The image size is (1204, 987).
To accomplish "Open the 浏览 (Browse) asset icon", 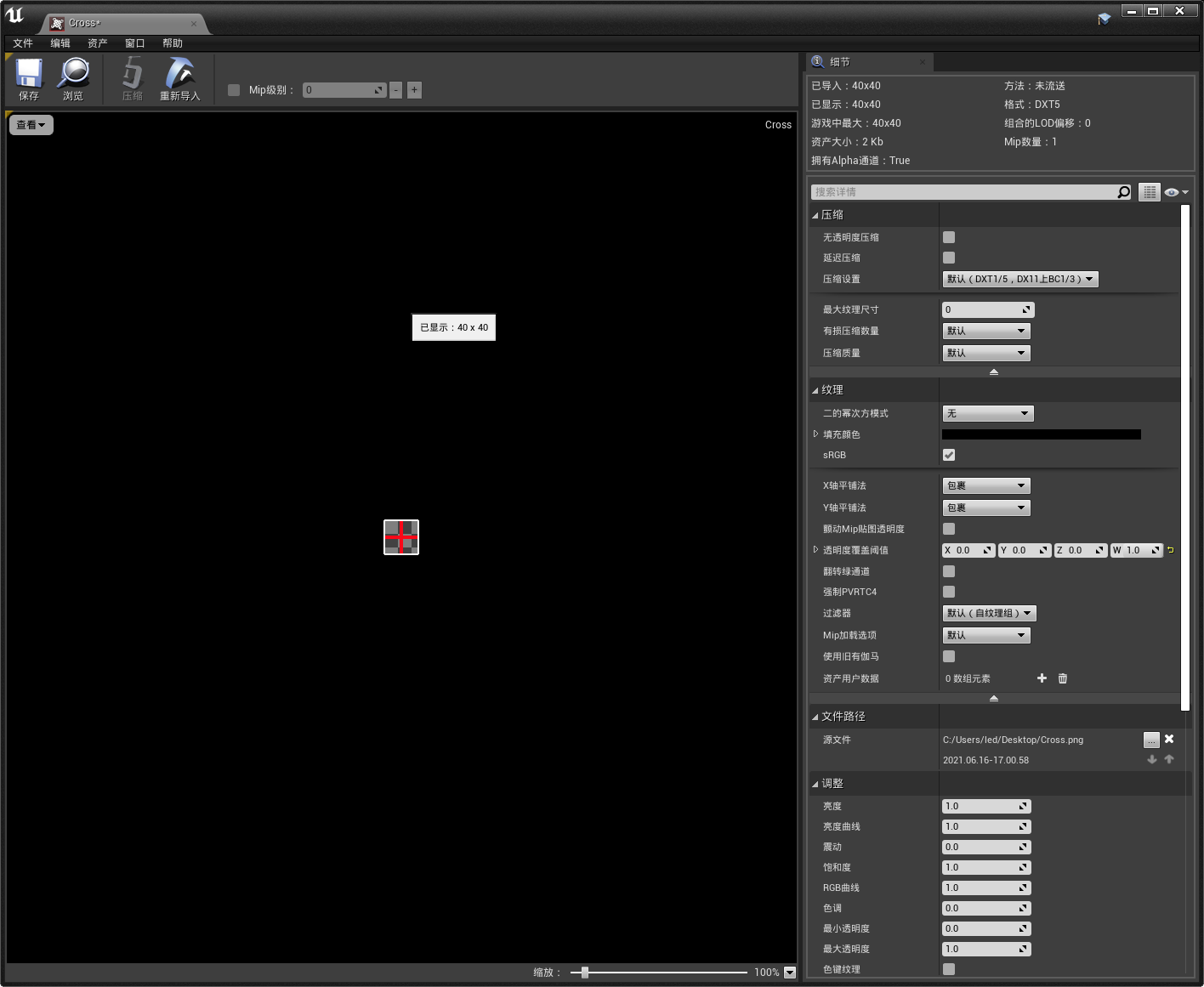I will pyautogui.click(x=74, y=78).
